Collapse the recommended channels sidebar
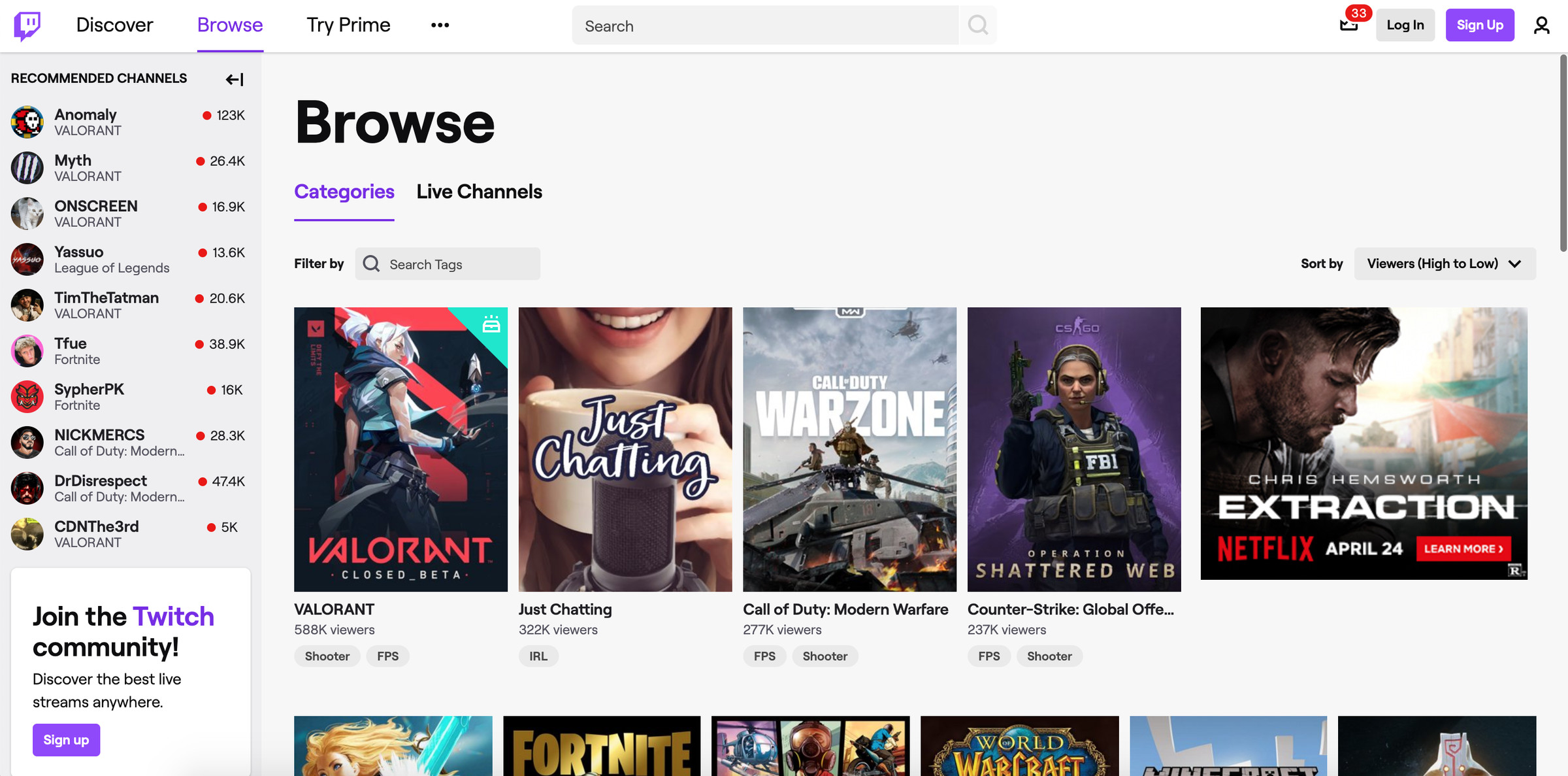1568x776 pixels. click(235, 80)
